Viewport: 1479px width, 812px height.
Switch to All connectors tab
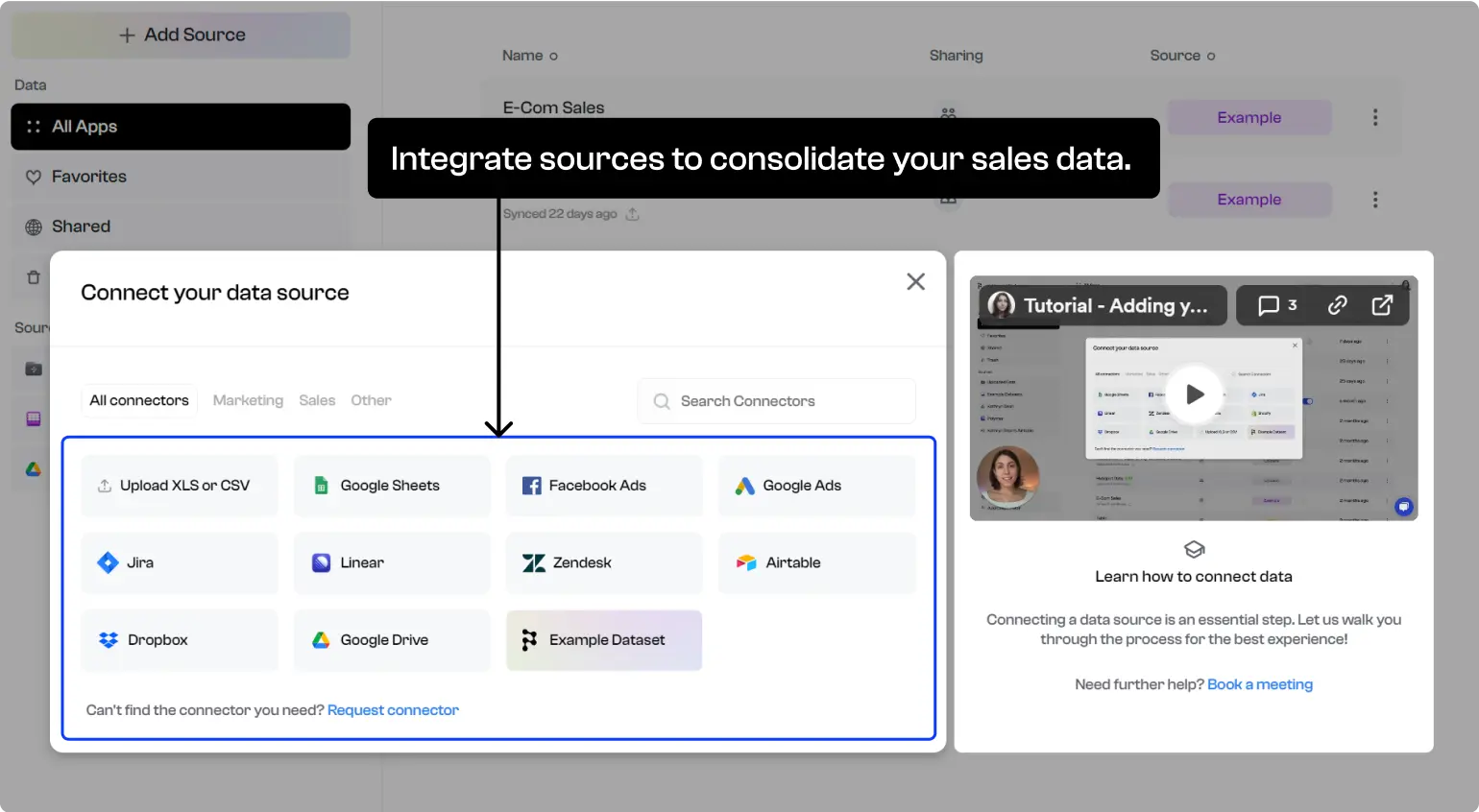[x=139, y=400]
